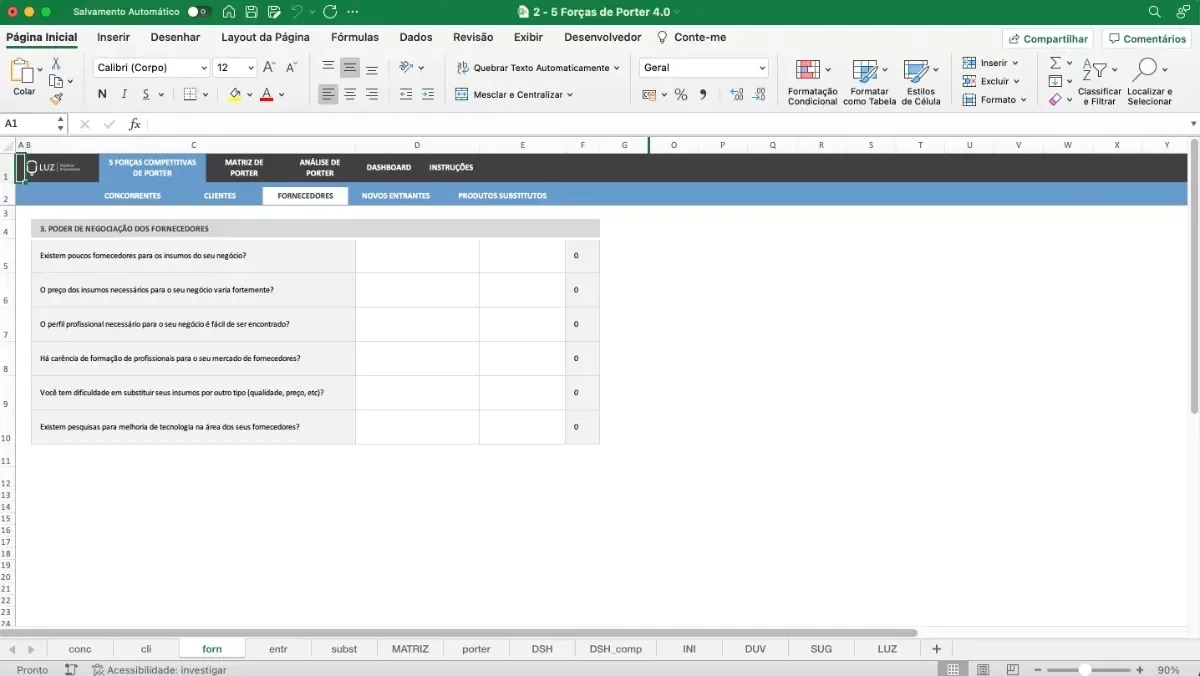This screenshot has height=676, width=1200.
Task: Open Classificar e Filtrar
Action: 1099,82
